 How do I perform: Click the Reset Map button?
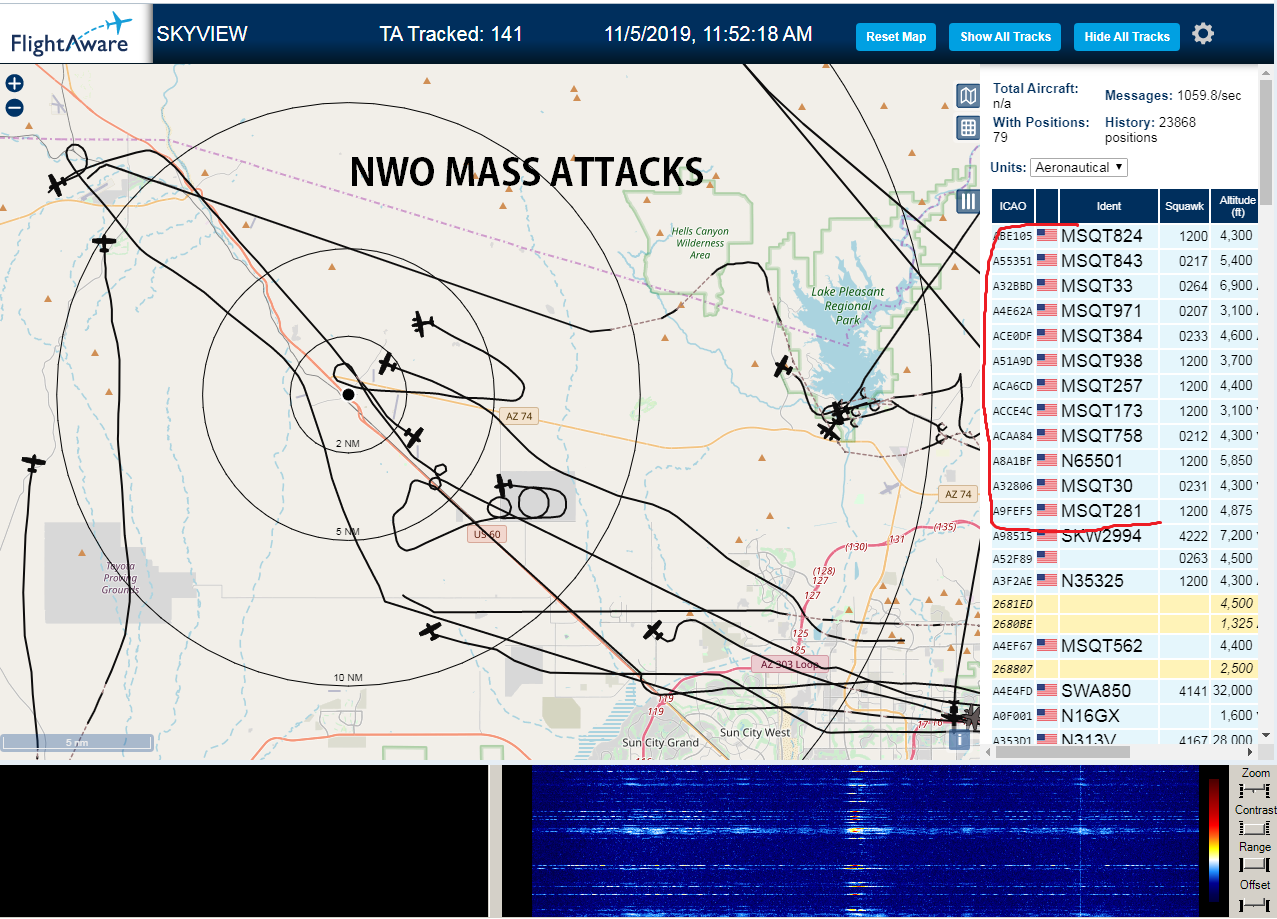point(896,37)
